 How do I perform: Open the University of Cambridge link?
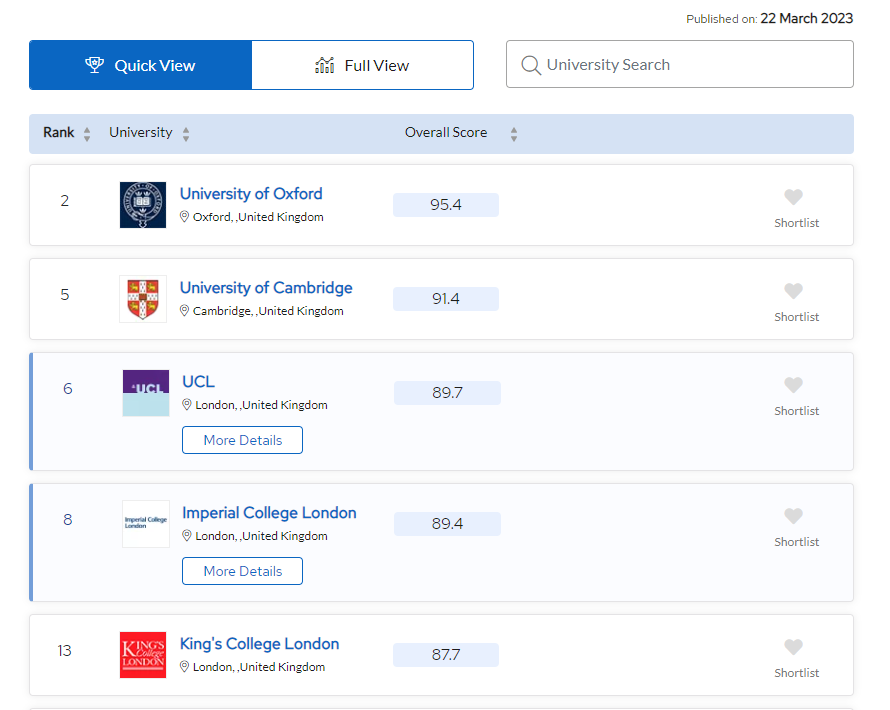(266, 288)
